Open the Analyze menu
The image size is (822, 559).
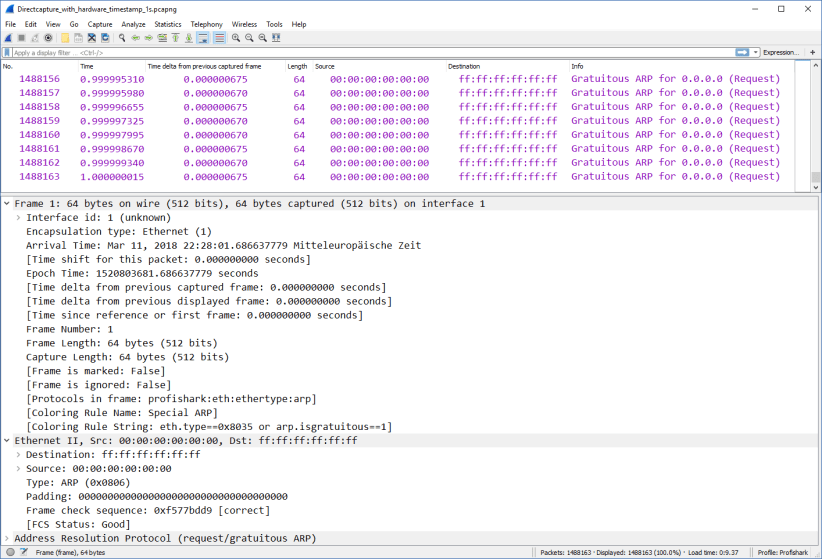point(133,24)
